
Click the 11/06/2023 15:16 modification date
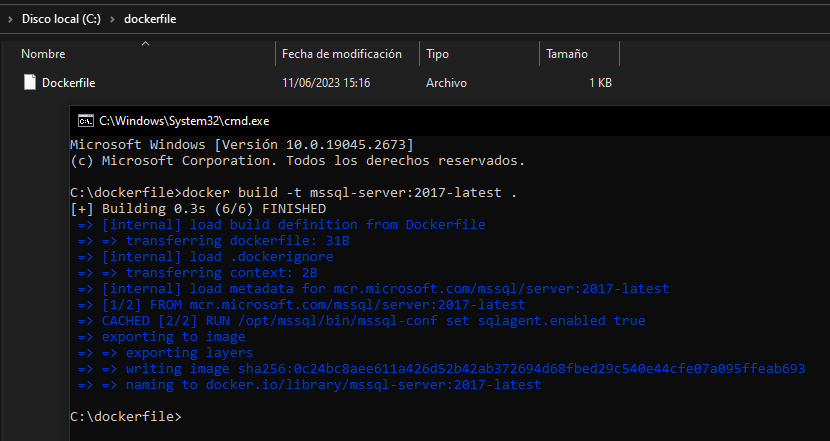(x=326, y=83)
